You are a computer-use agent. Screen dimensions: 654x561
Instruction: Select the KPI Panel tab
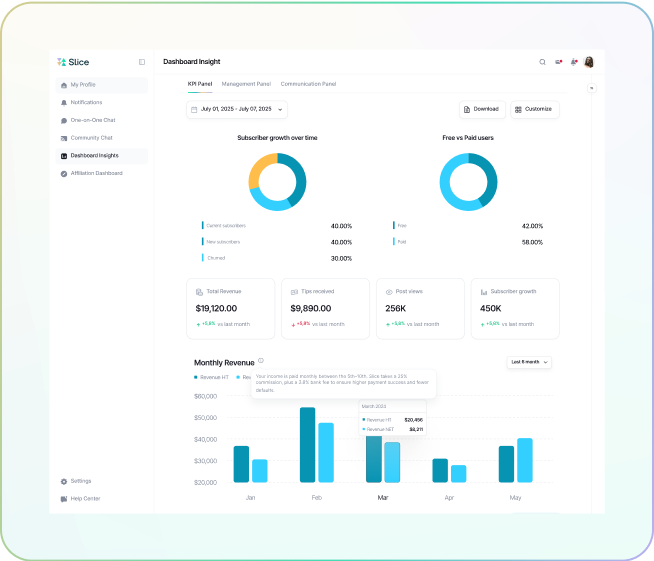click(200, 84)
